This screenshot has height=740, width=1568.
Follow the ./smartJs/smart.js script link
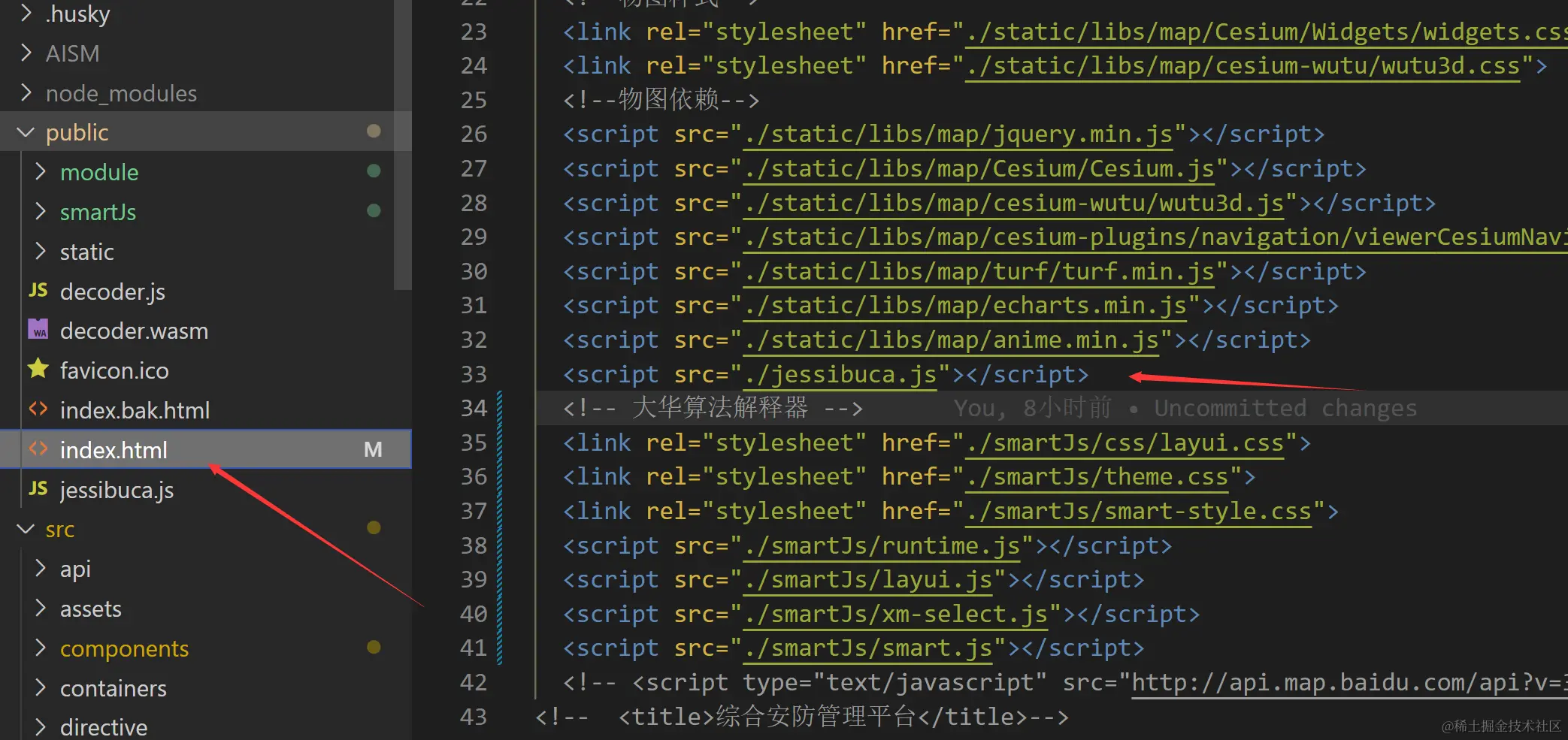(868, 648)
